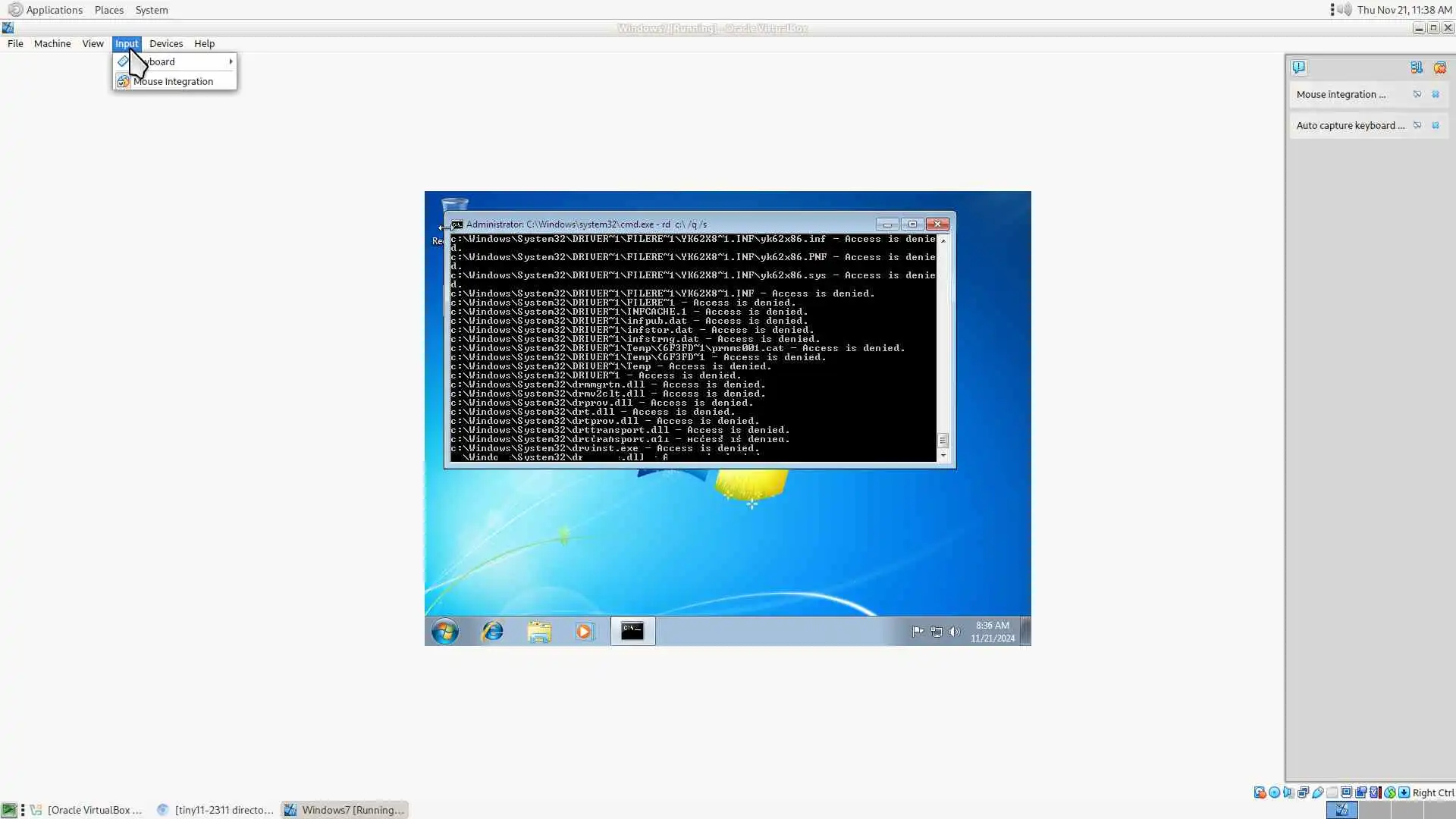
Task: Open the Devices menu
Action: click(x=165, y=44)
